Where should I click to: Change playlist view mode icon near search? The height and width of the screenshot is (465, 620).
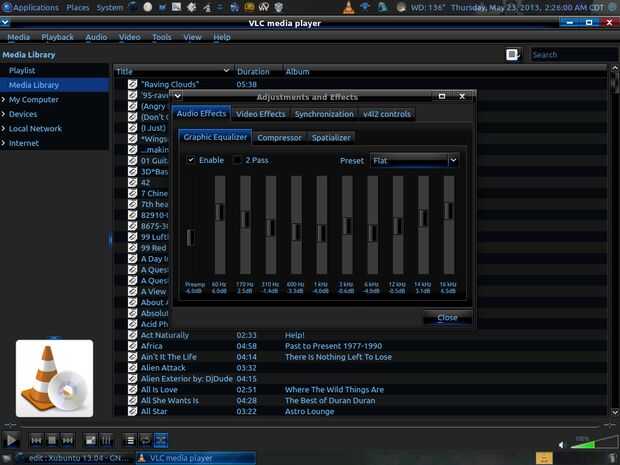click(x=513, y=55)
